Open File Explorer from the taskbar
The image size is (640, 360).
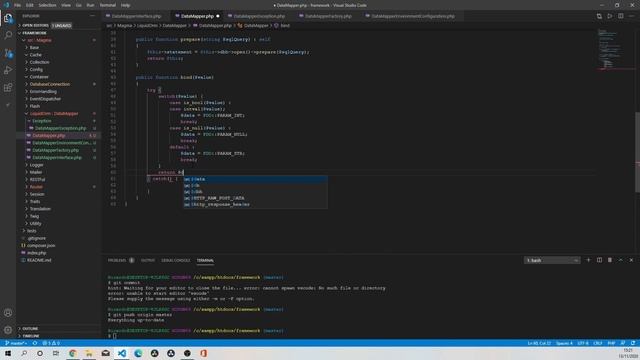click(89, 353)
